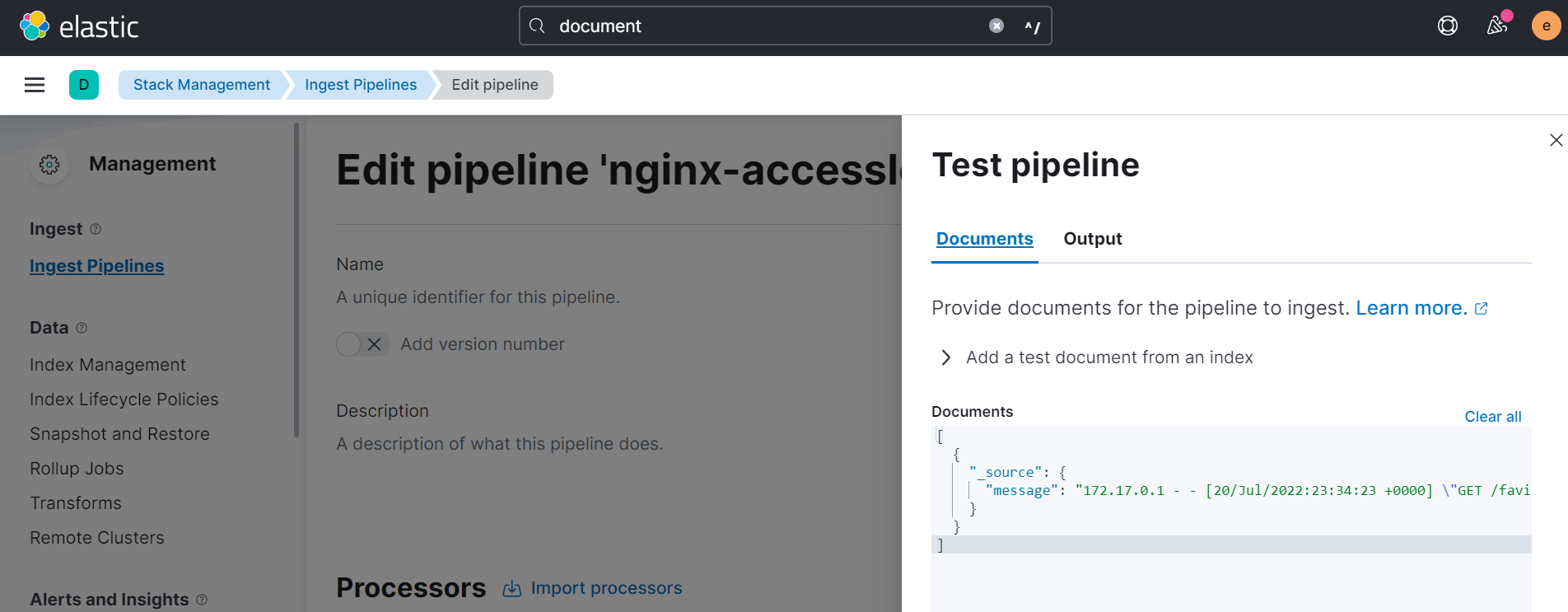Click the green D space selector
This screenshot has height=612, width=1568.
[x=84, y=85]
